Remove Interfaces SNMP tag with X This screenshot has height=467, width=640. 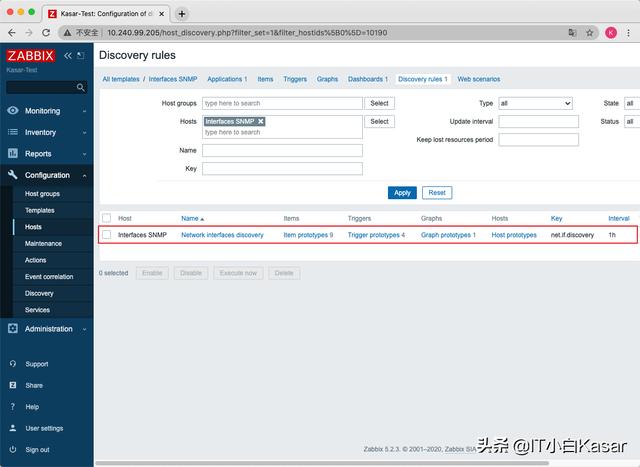(x=260, y=121)
